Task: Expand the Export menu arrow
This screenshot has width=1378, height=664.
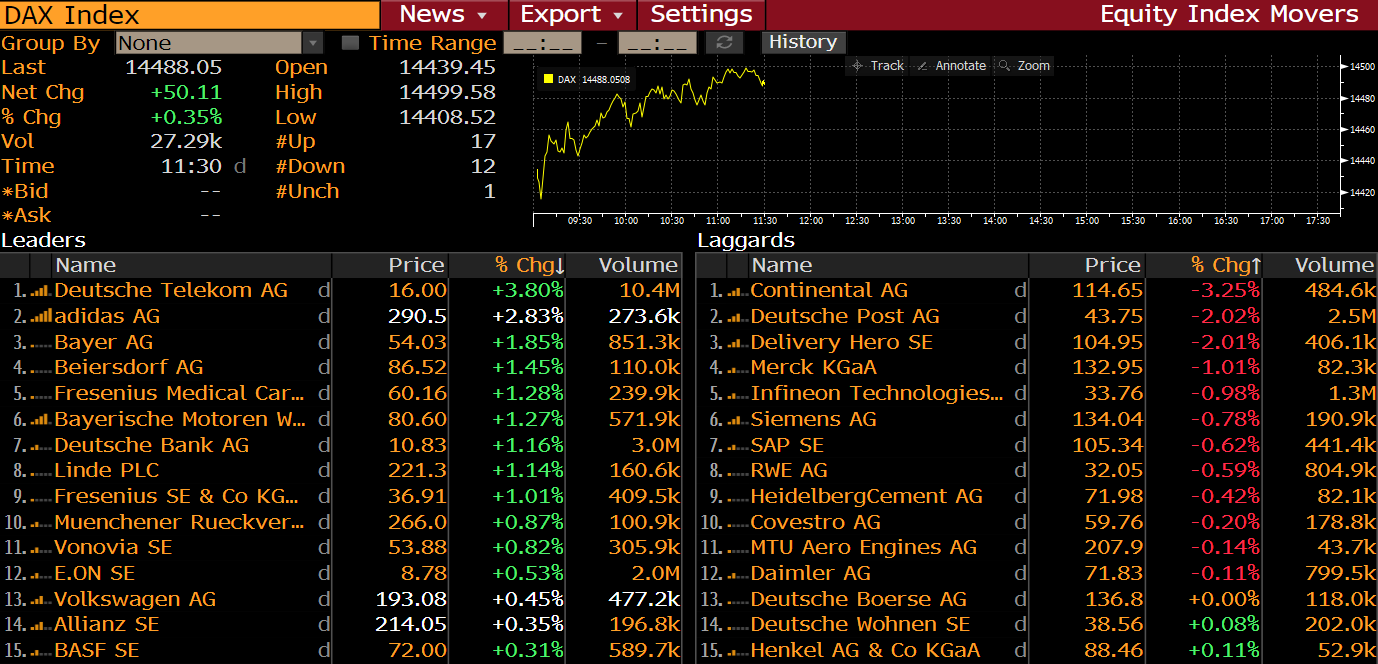Action: pos(618,15)
